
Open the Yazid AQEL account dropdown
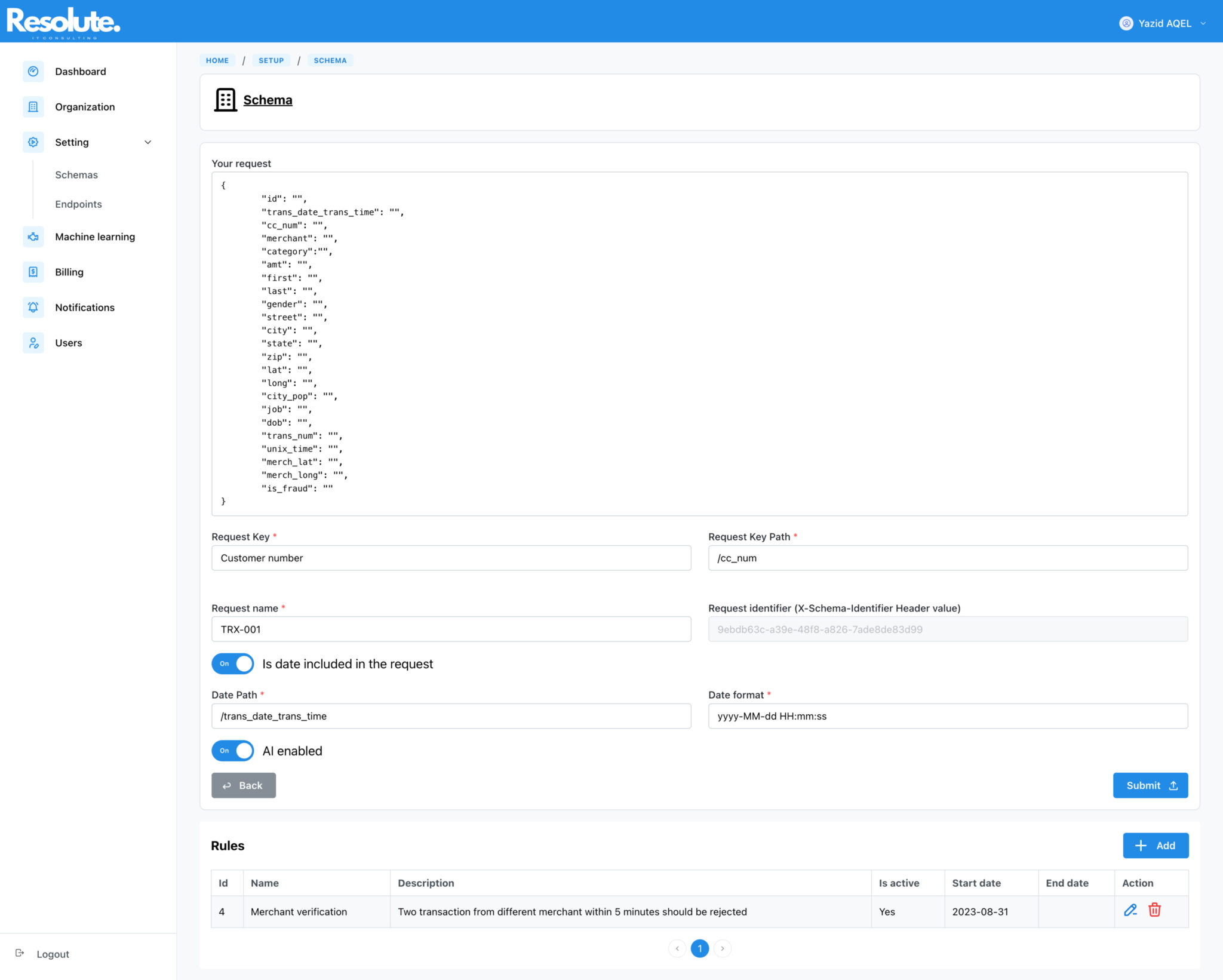[x=1161, y=23]
